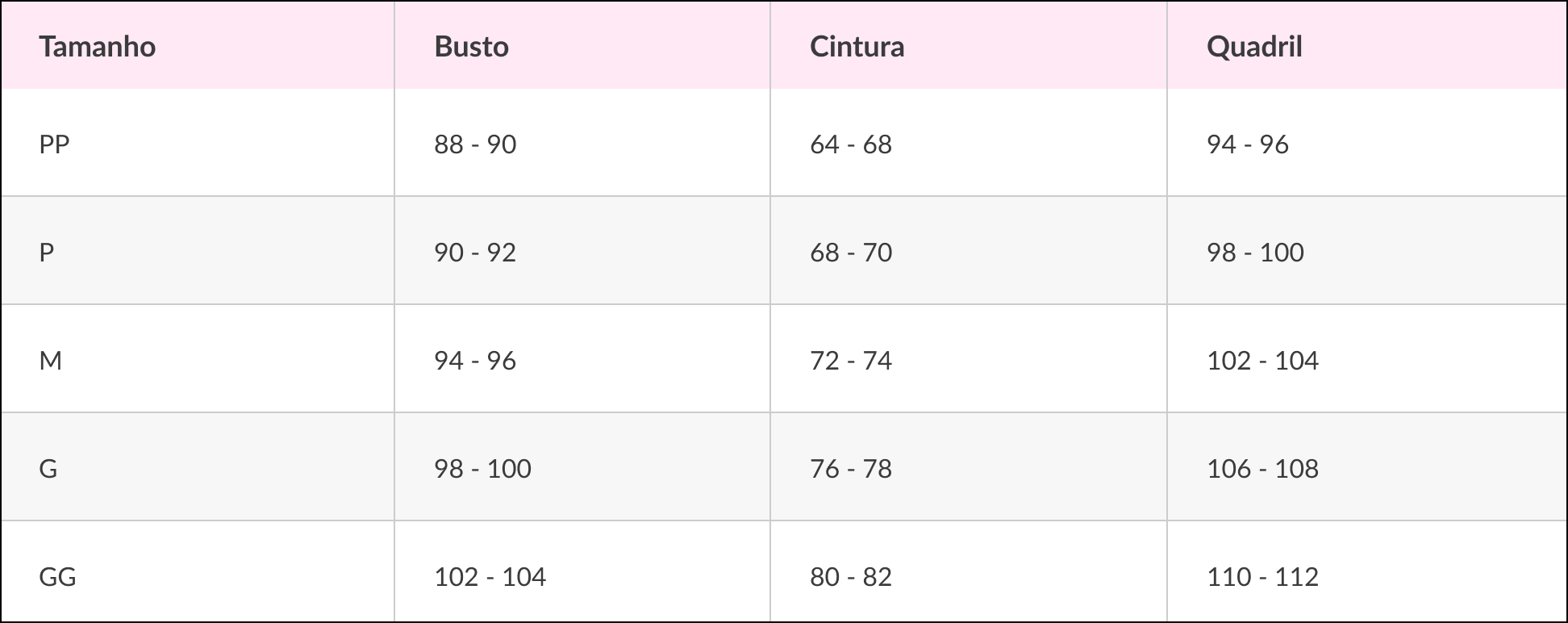Select Quadril value 98 - 100
Screen dimensions: 1568x623
coord(1255,253)
